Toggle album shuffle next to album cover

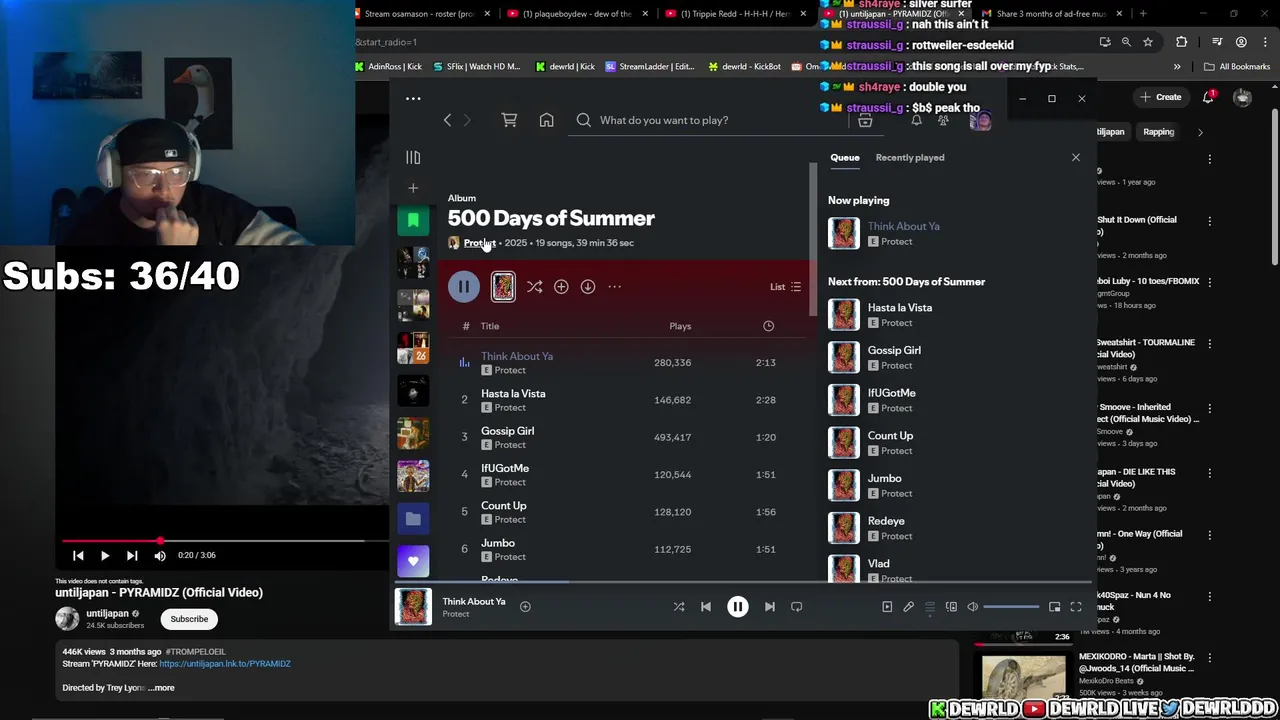point(535,287)
